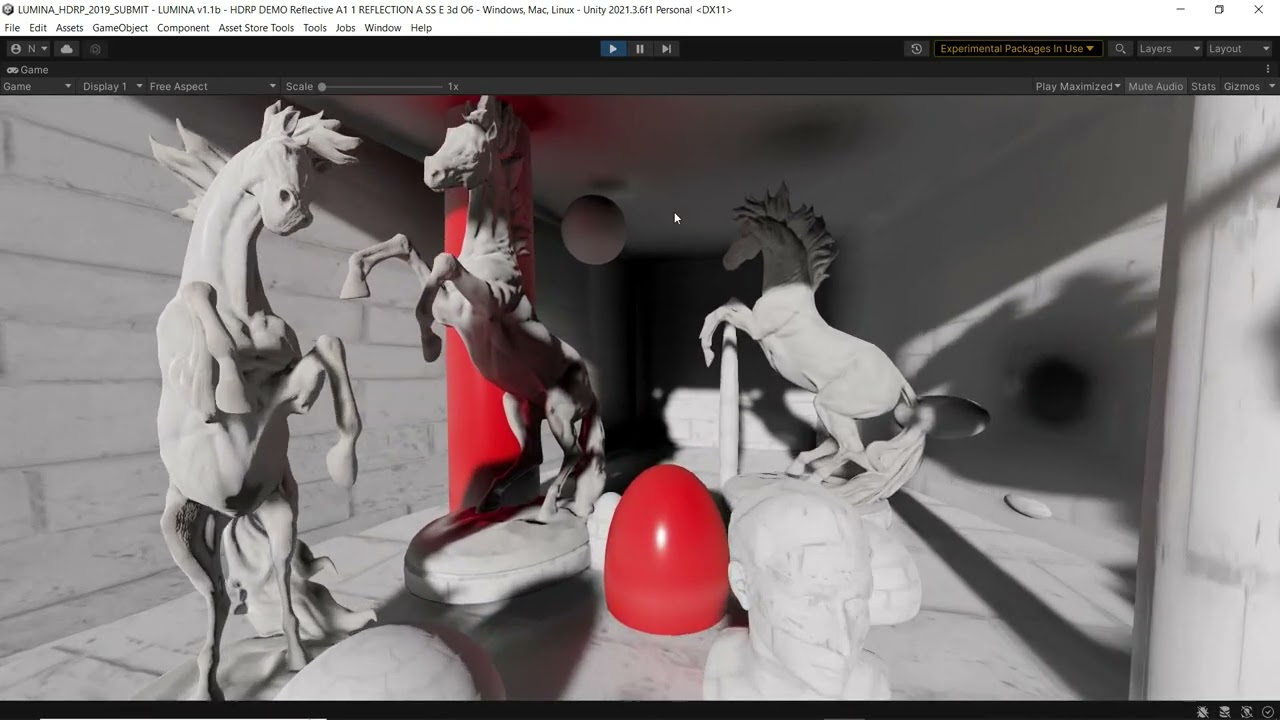
Task: Expand the Gizmos dropdown arrow
Action: pyautogui.click(x=1272, y=87)
